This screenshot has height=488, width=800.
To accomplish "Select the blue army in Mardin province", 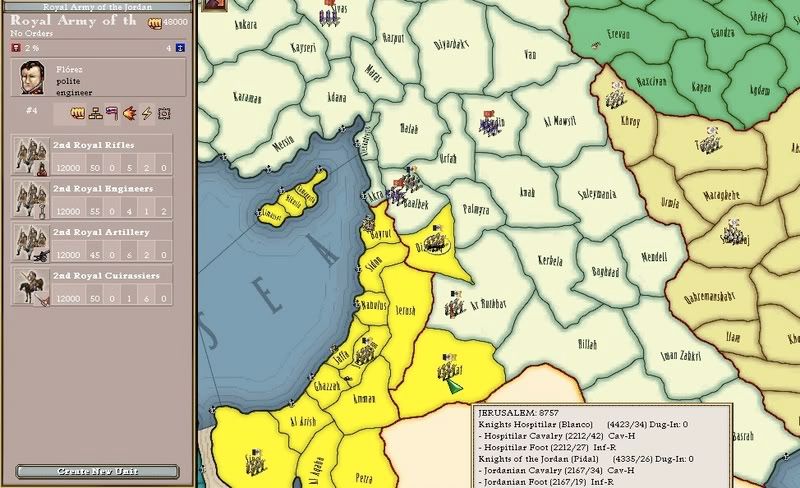I will pos(490,124).
